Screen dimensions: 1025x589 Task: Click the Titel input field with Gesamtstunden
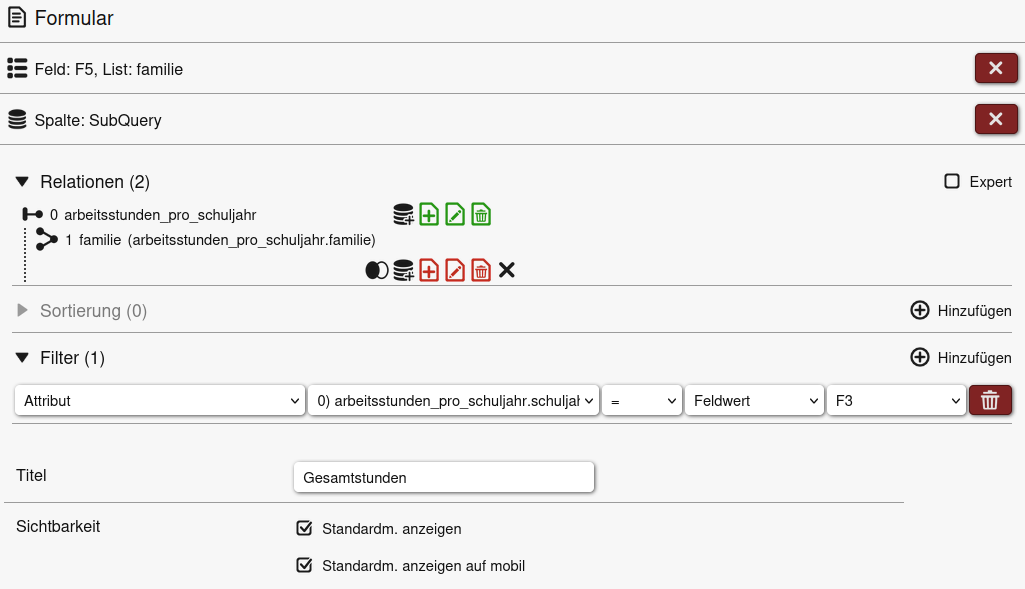444,477
